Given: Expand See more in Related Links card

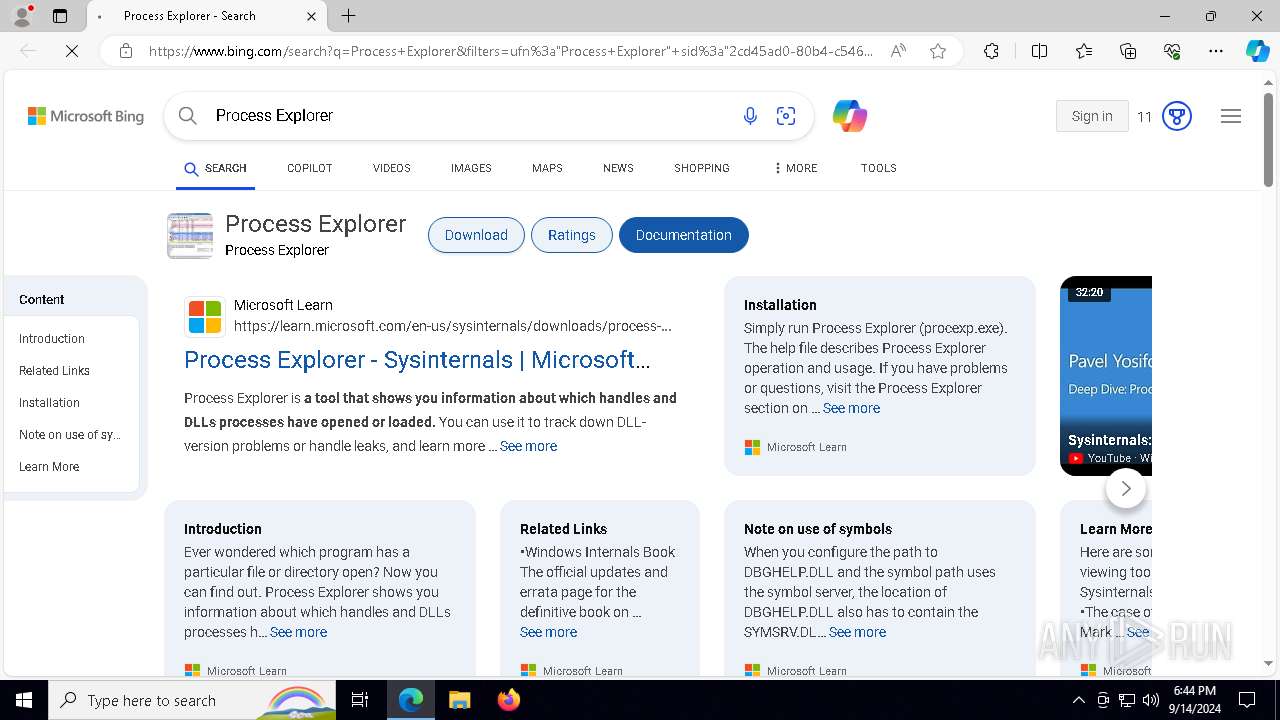Looking at the screenshot, I should [x=548, y=632].
